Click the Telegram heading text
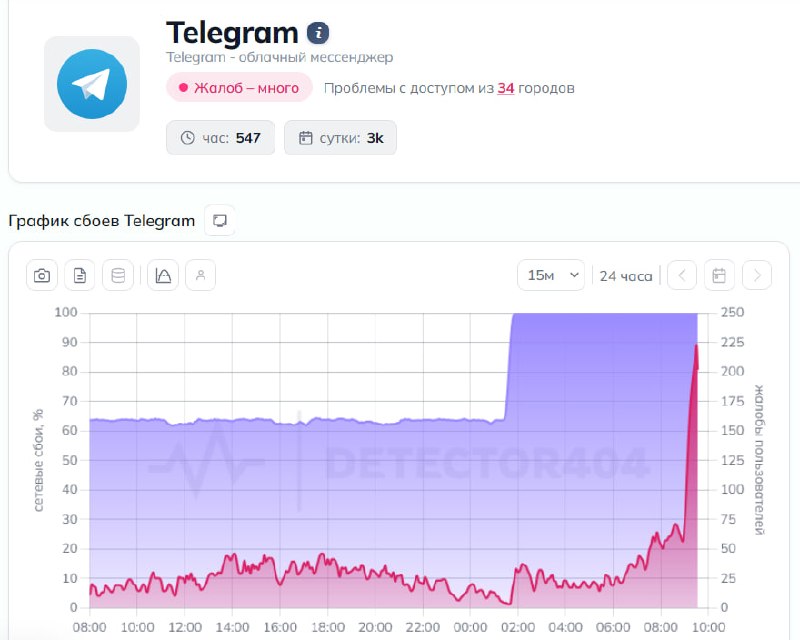Screen dimensions: 800x640 [x=232, y=32]
